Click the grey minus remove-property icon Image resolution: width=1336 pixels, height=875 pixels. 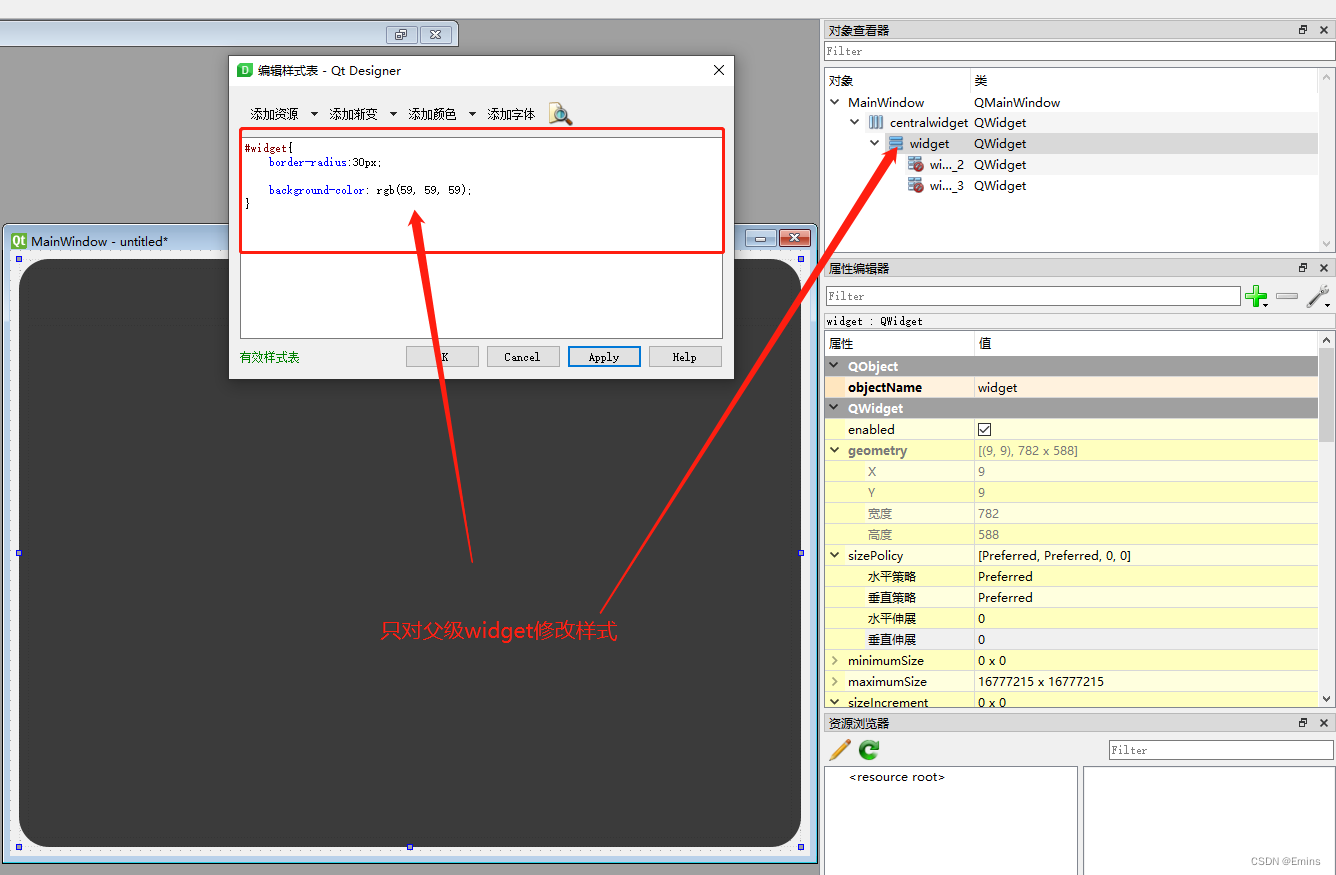tap(1287, 296)
